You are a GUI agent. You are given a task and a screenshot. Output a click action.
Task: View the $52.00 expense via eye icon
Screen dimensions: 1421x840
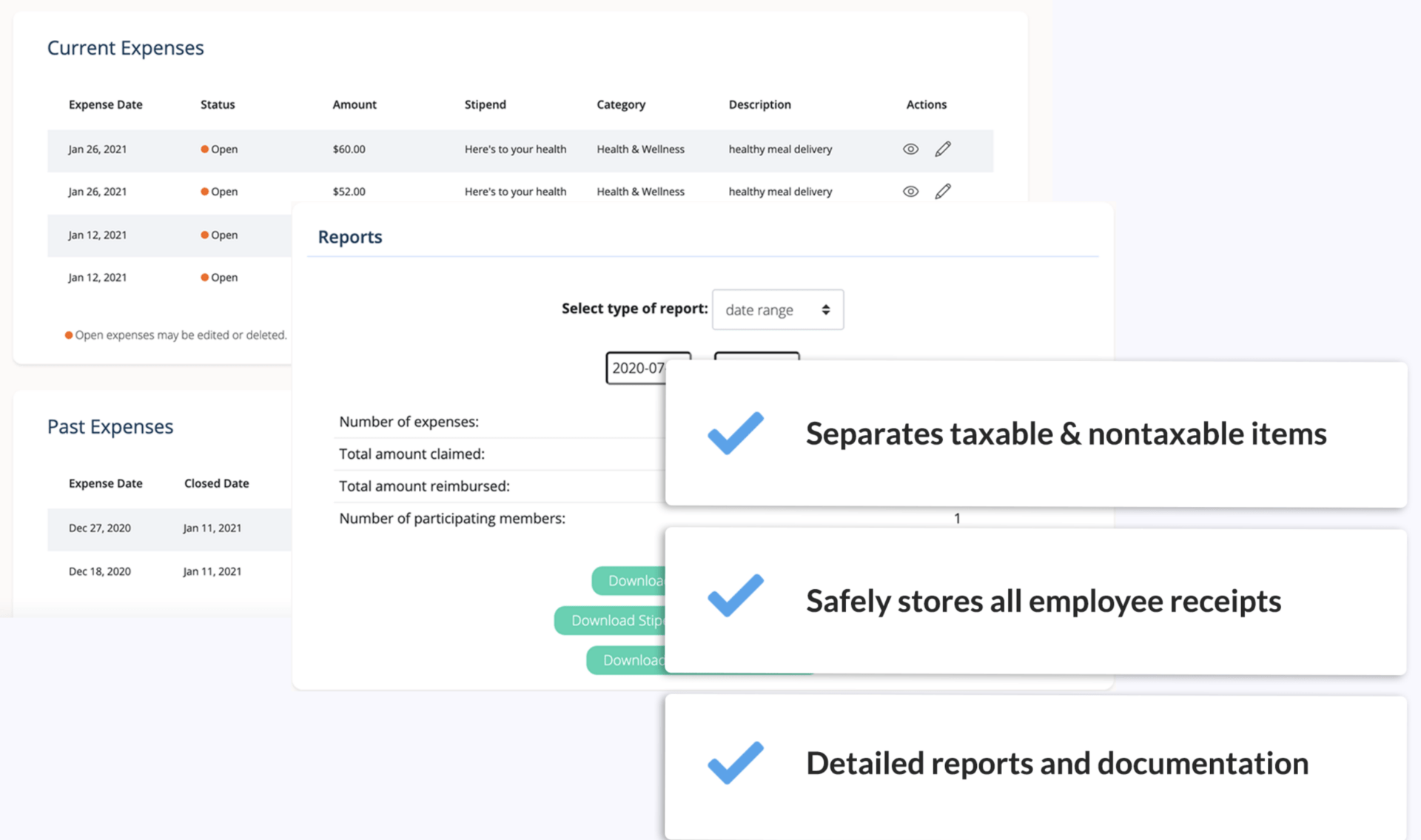pyautogui.click(x=910, y=191)
